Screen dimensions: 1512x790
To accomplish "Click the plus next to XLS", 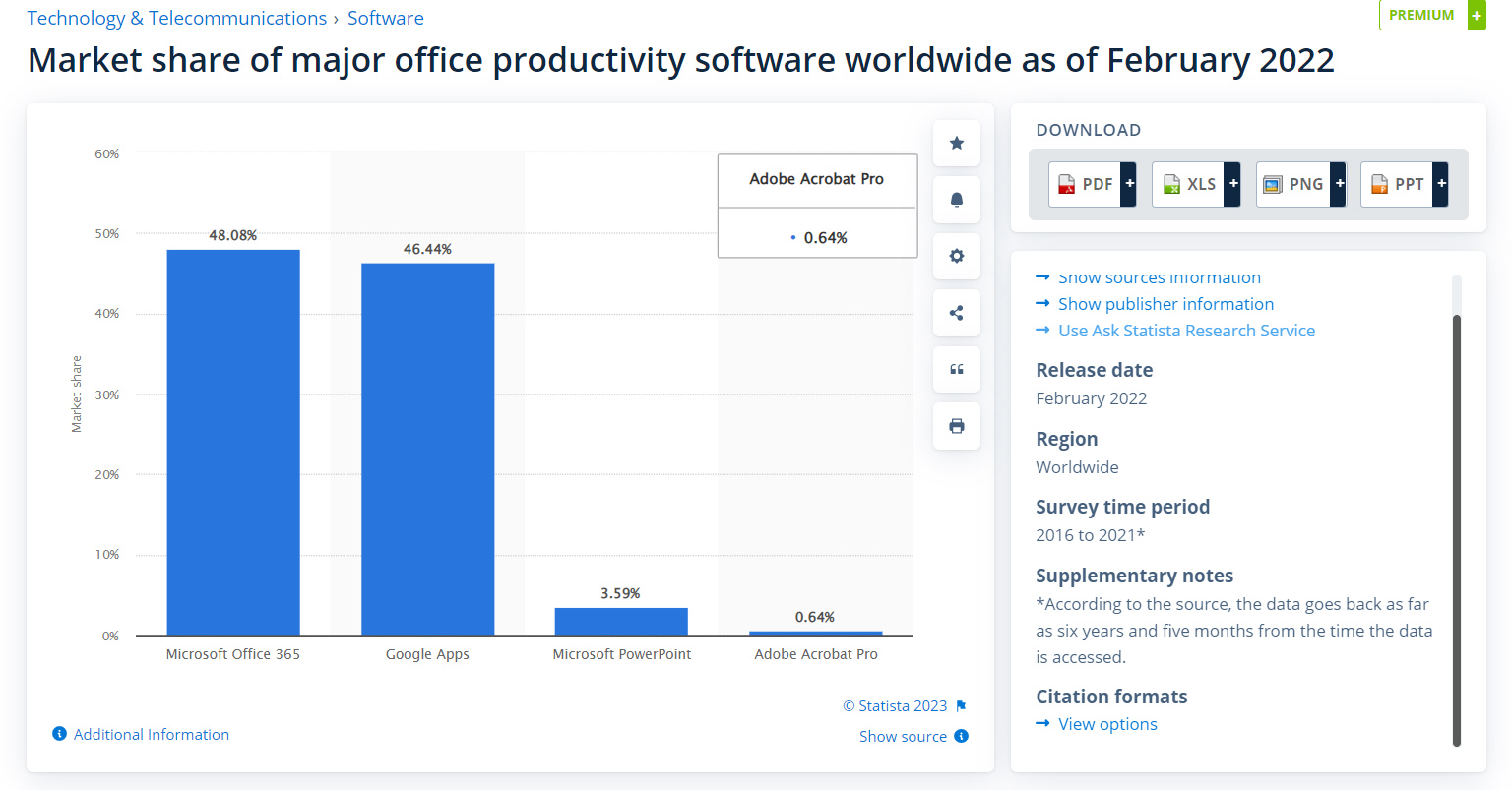I will point(1232,184).
